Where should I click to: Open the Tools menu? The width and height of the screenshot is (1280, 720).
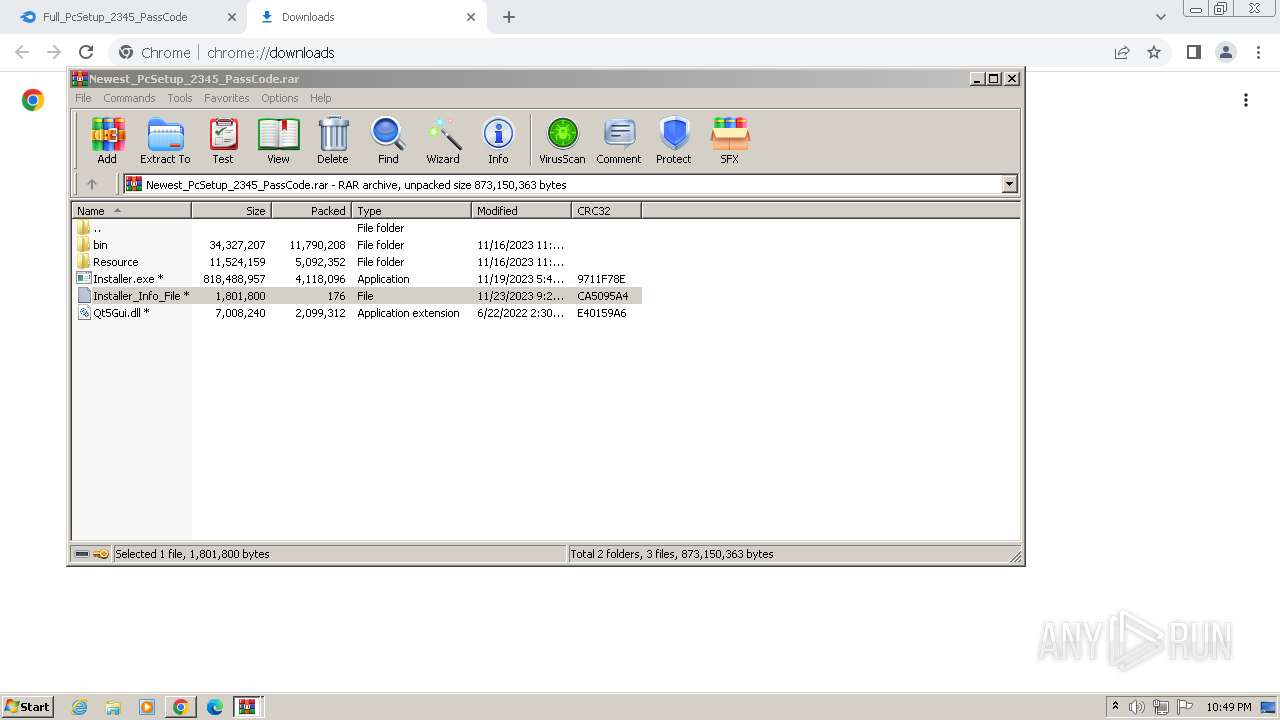click(x=180, y=98)
